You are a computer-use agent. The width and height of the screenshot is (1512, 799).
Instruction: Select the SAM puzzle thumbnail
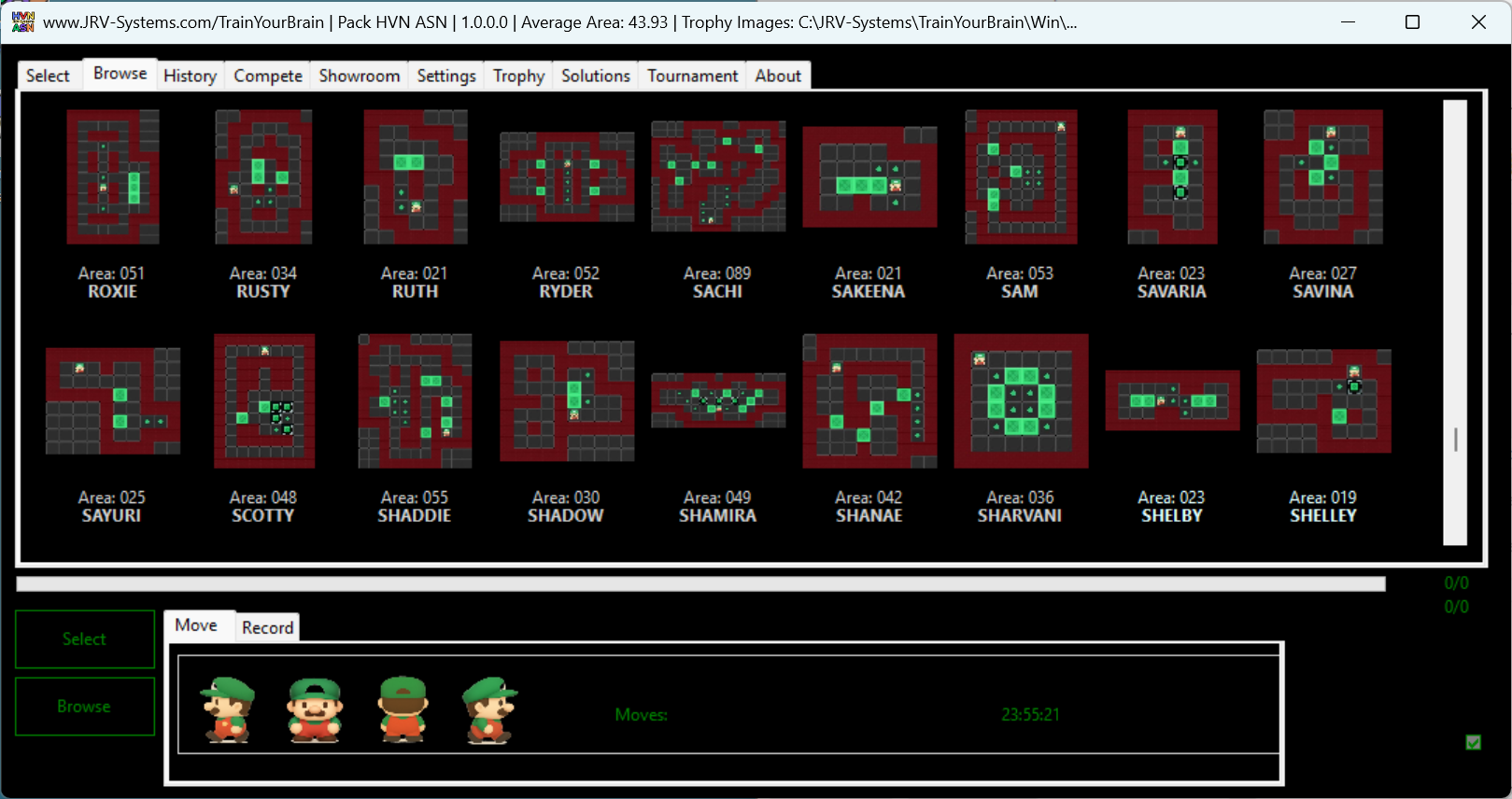click(1020, 176)
